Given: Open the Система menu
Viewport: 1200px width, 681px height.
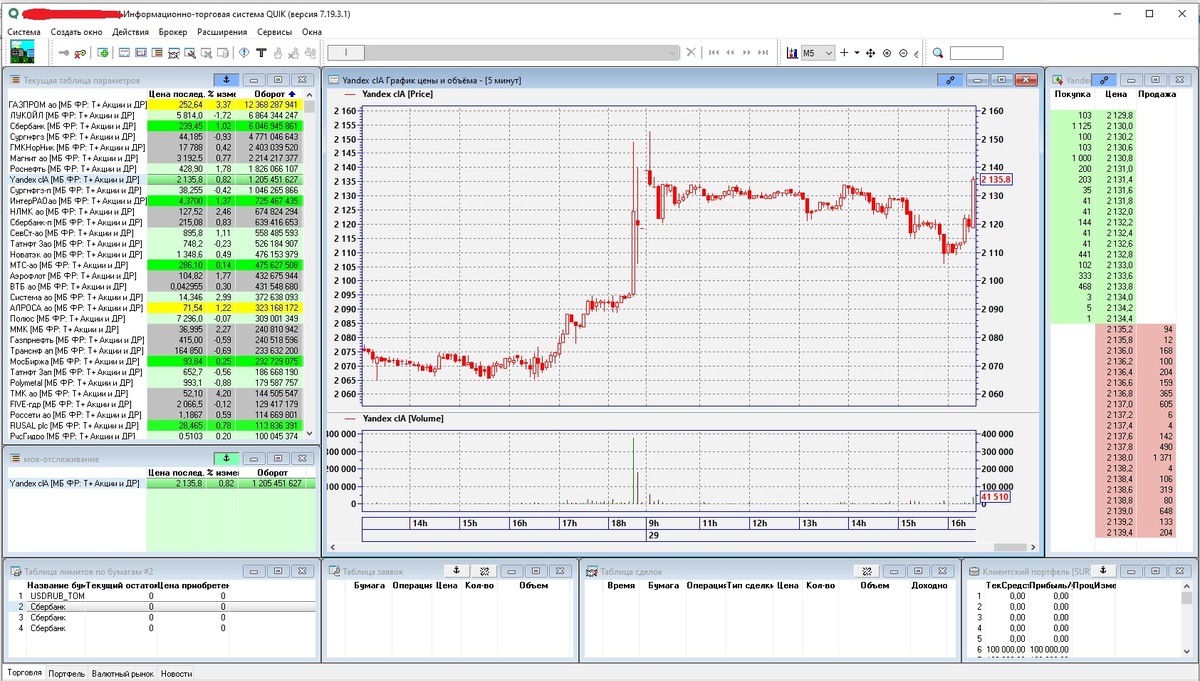Looking at the screenshot, I should point(25,32).
